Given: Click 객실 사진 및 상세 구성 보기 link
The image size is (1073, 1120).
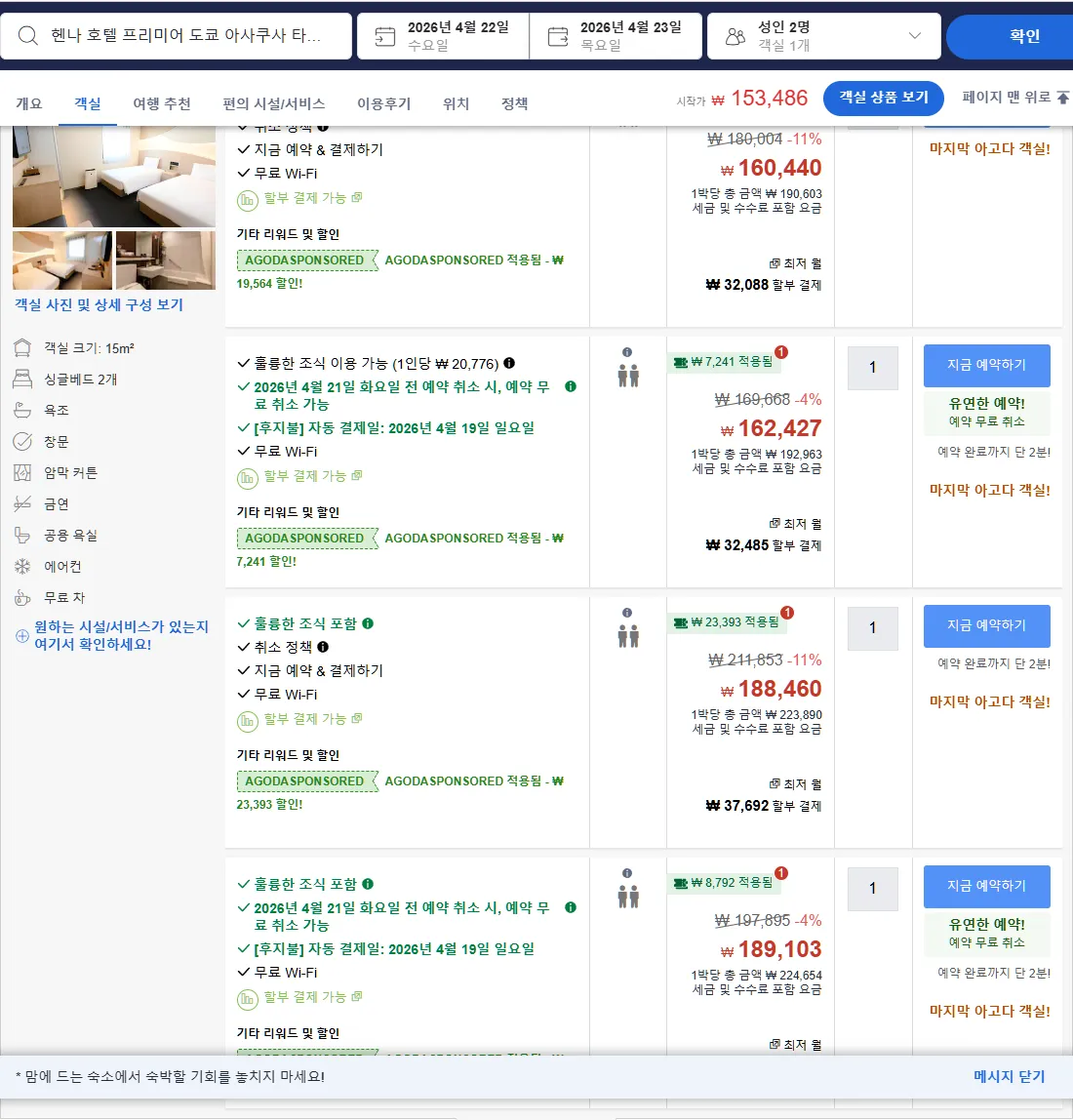Looking at the screenshot, I should click(99, 305).
